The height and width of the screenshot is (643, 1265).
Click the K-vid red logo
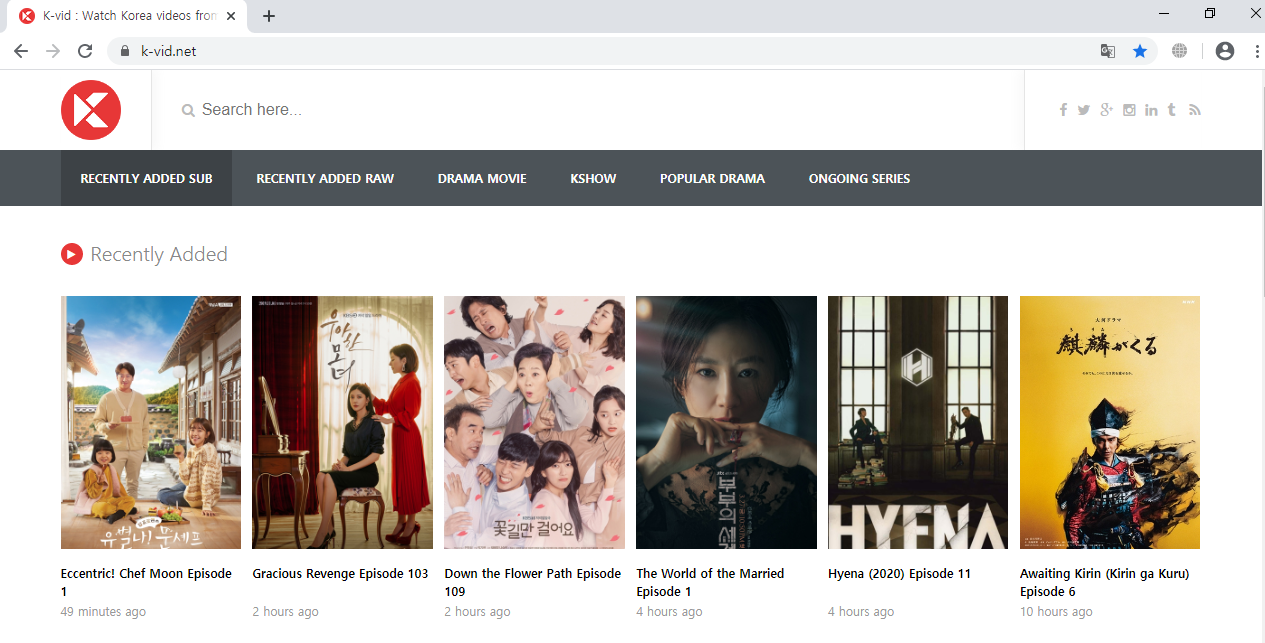tap(91, 110)
